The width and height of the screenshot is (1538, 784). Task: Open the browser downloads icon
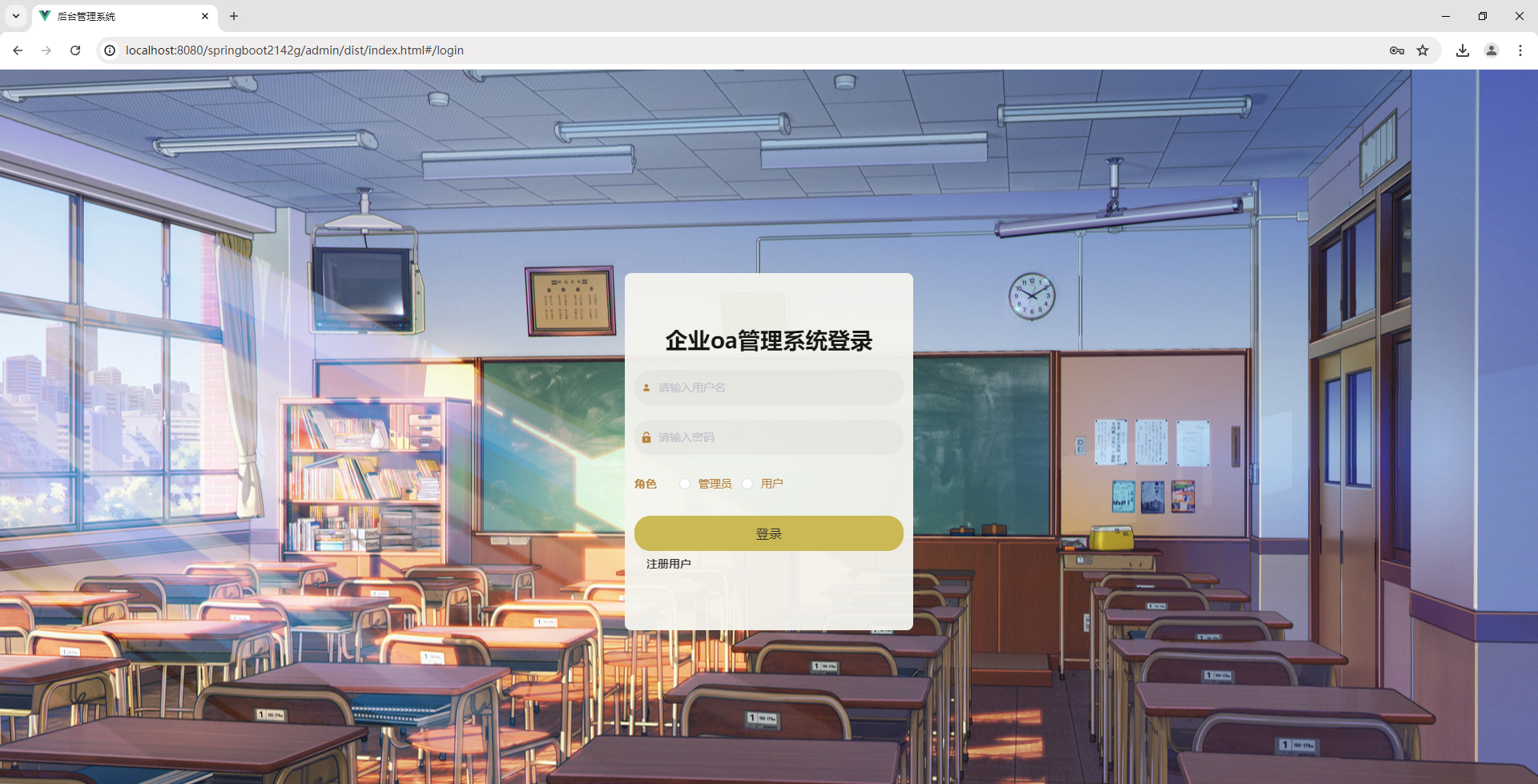pyautogui.click(x=1463, y=50)
